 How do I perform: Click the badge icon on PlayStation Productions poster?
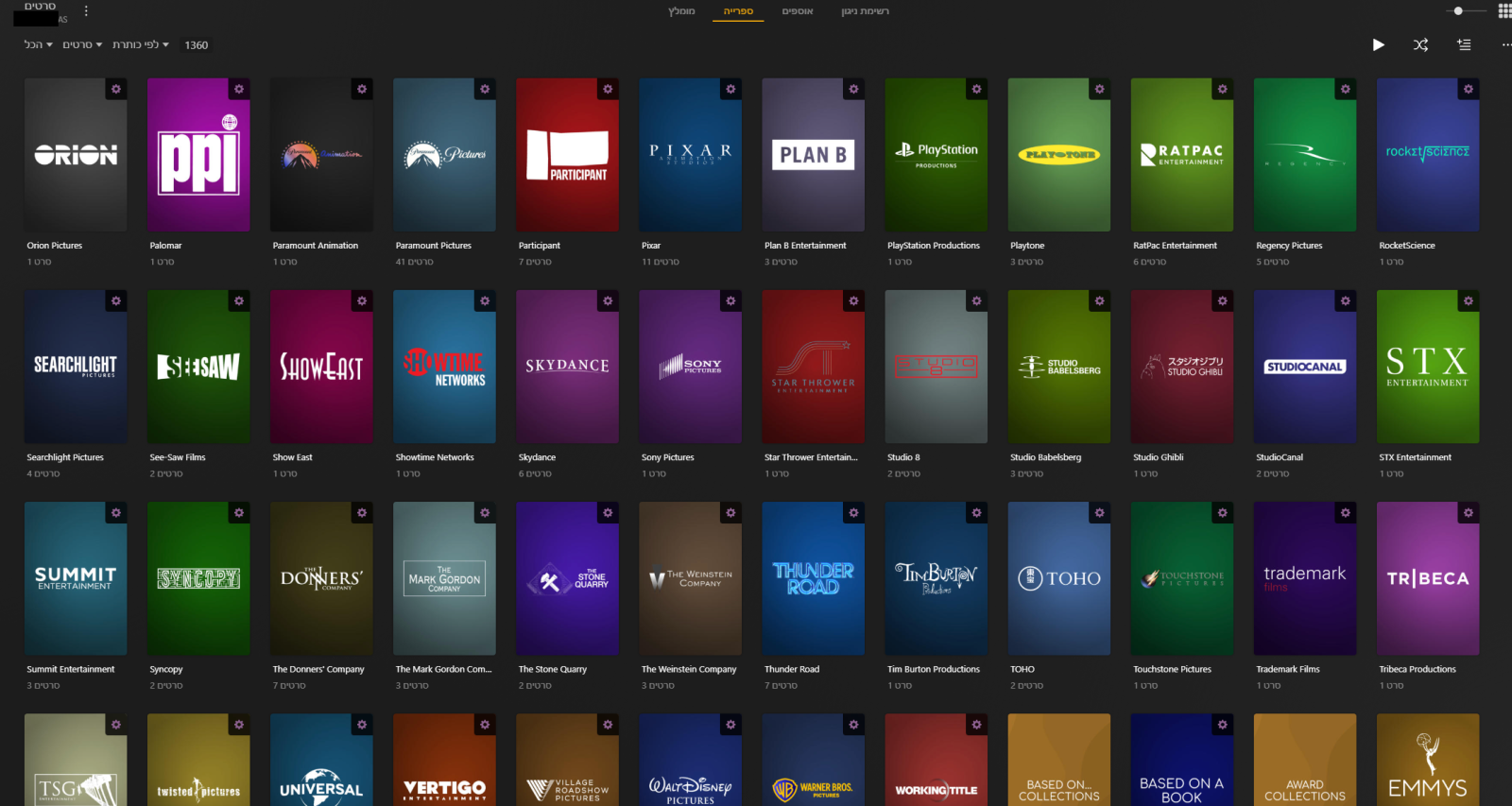(976, 89)
